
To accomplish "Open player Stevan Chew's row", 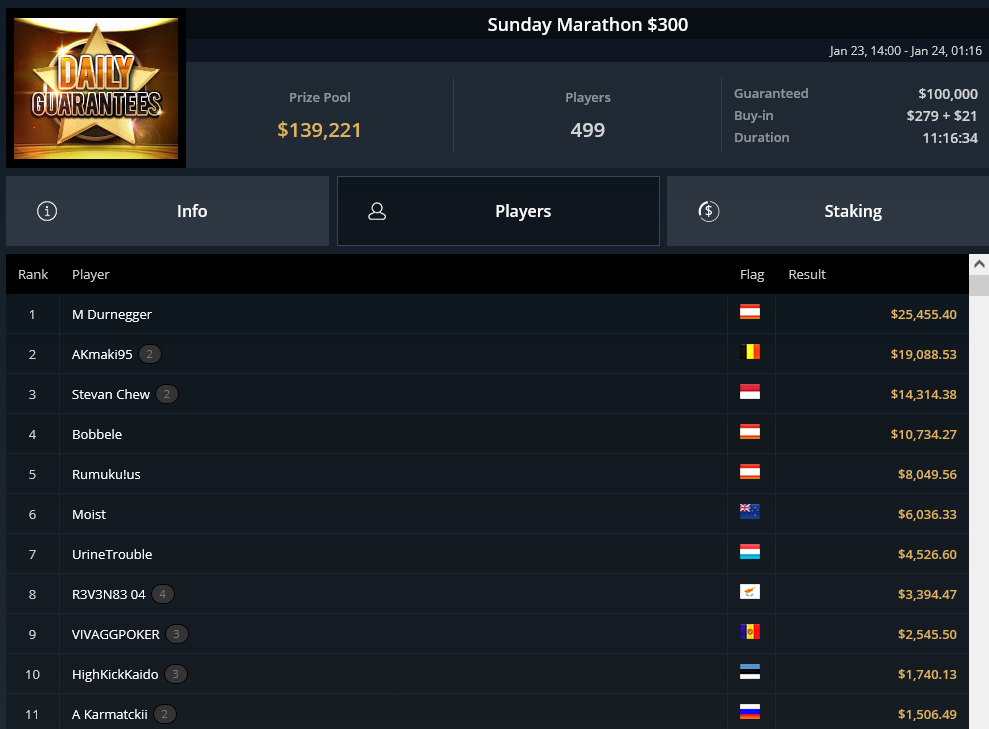I will 487,394.
